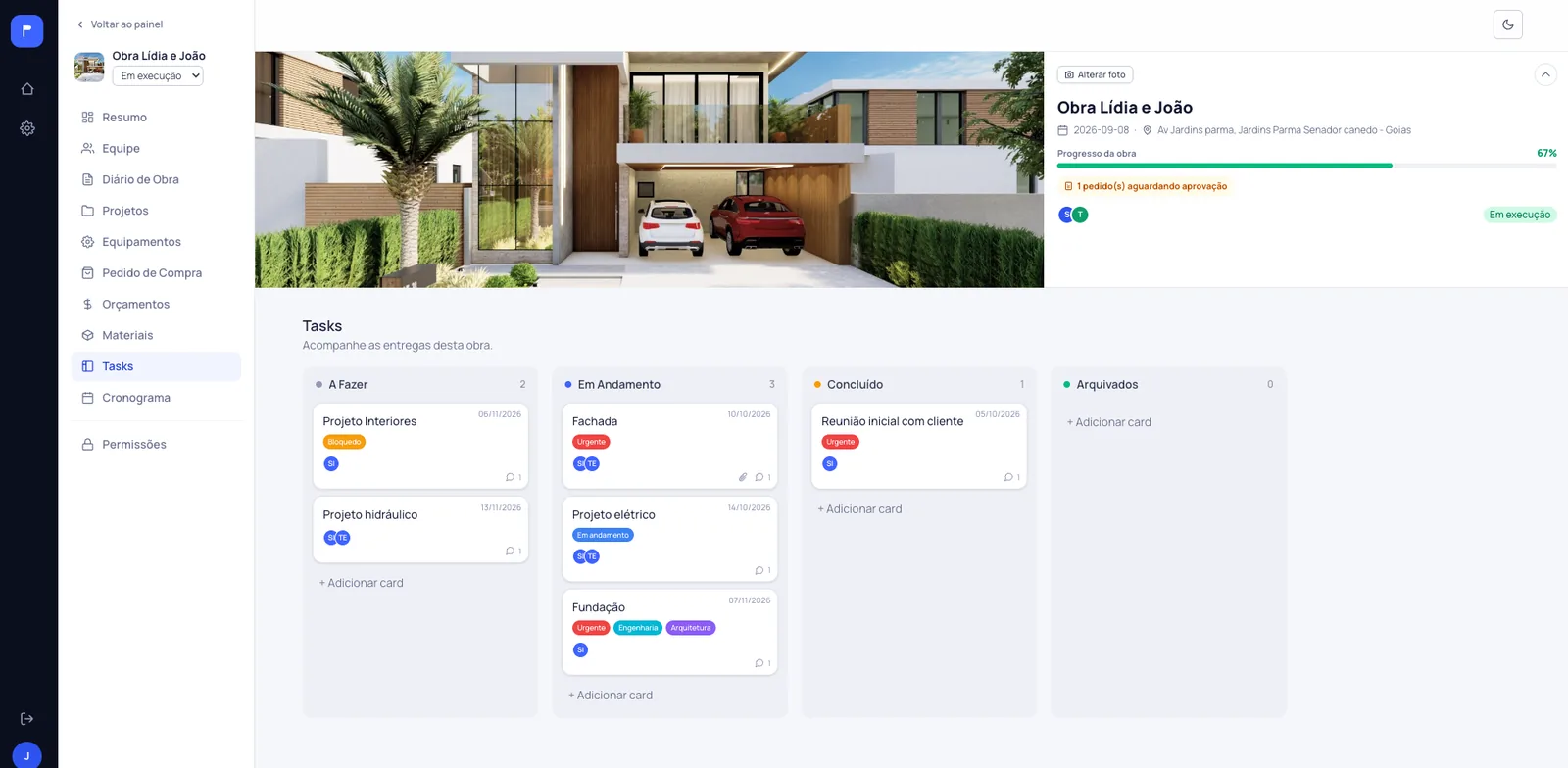Click the Engenharia tag on the Fundação card
Screen dimensions: 1568x768
click(x=638, y=628)
